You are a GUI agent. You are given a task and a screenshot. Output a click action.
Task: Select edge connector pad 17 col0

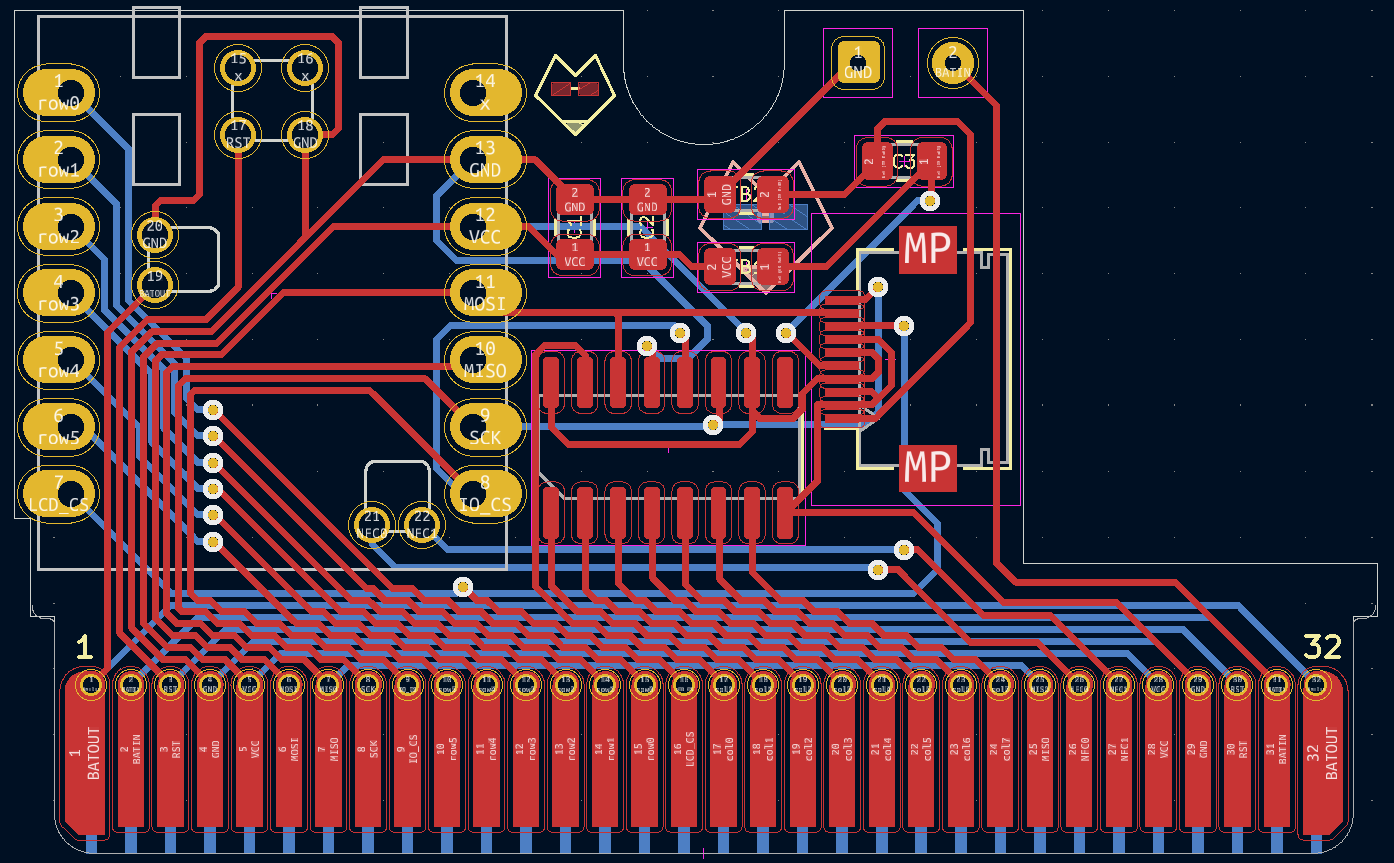[x=723, y=752]
